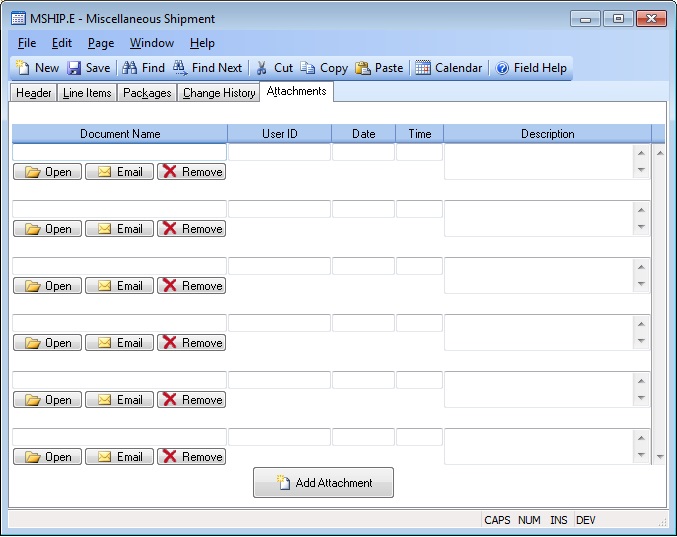
Task: Click the Save toolbar icon
Action: [x=74, y=68]
